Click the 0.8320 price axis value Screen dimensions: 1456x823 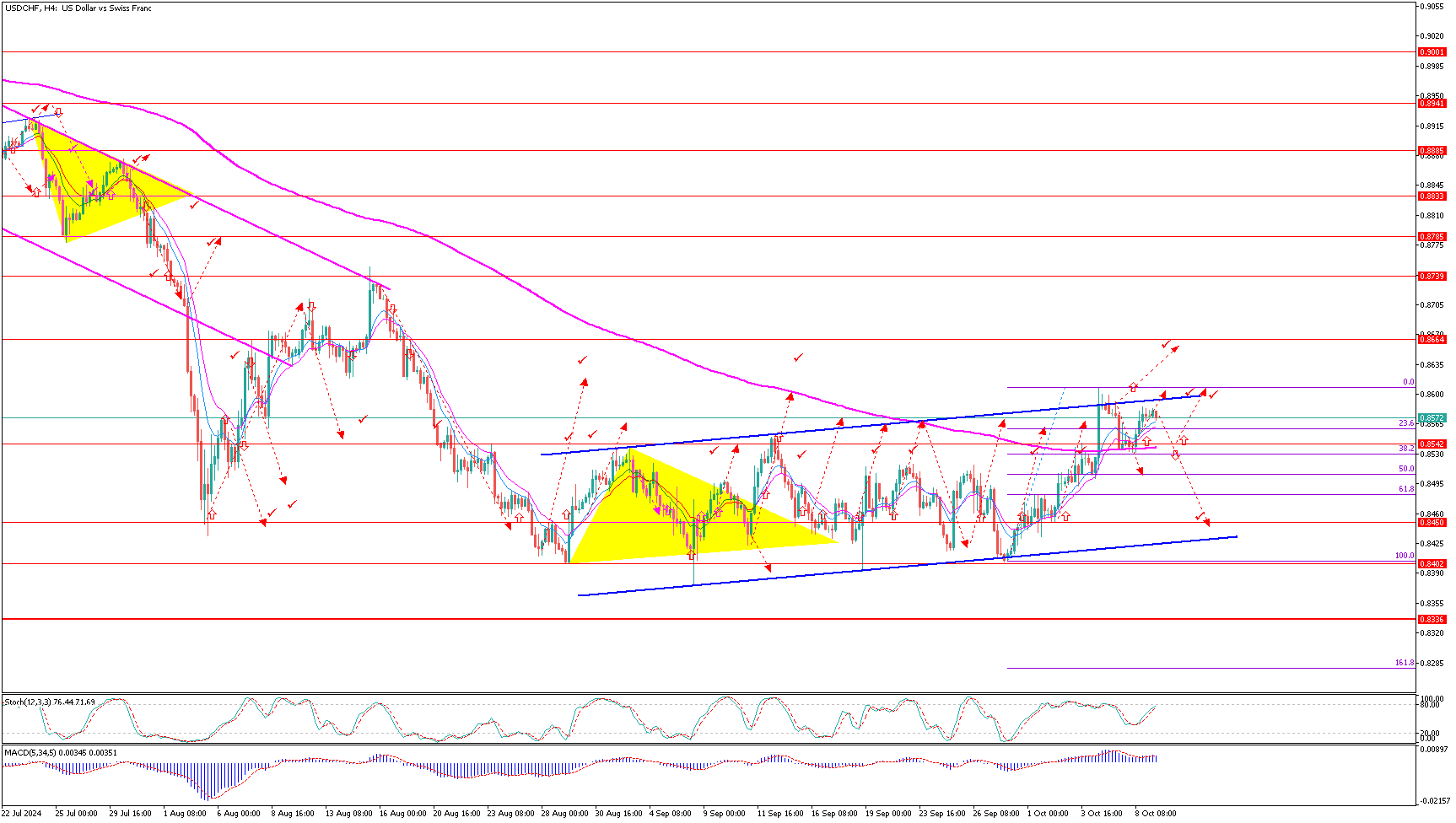tap(1432, 633)
